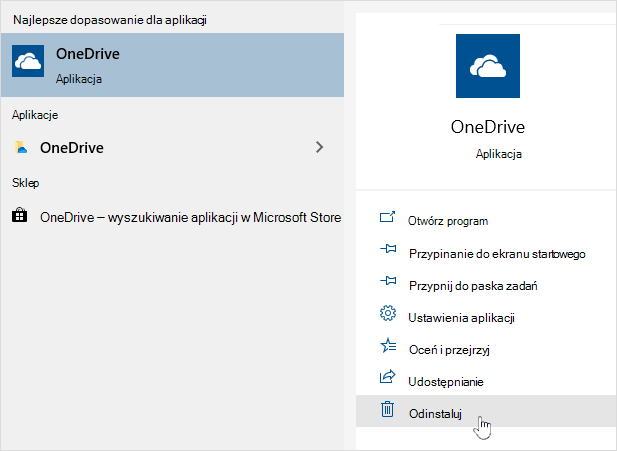Click the Sklep section header

(26, 183)
